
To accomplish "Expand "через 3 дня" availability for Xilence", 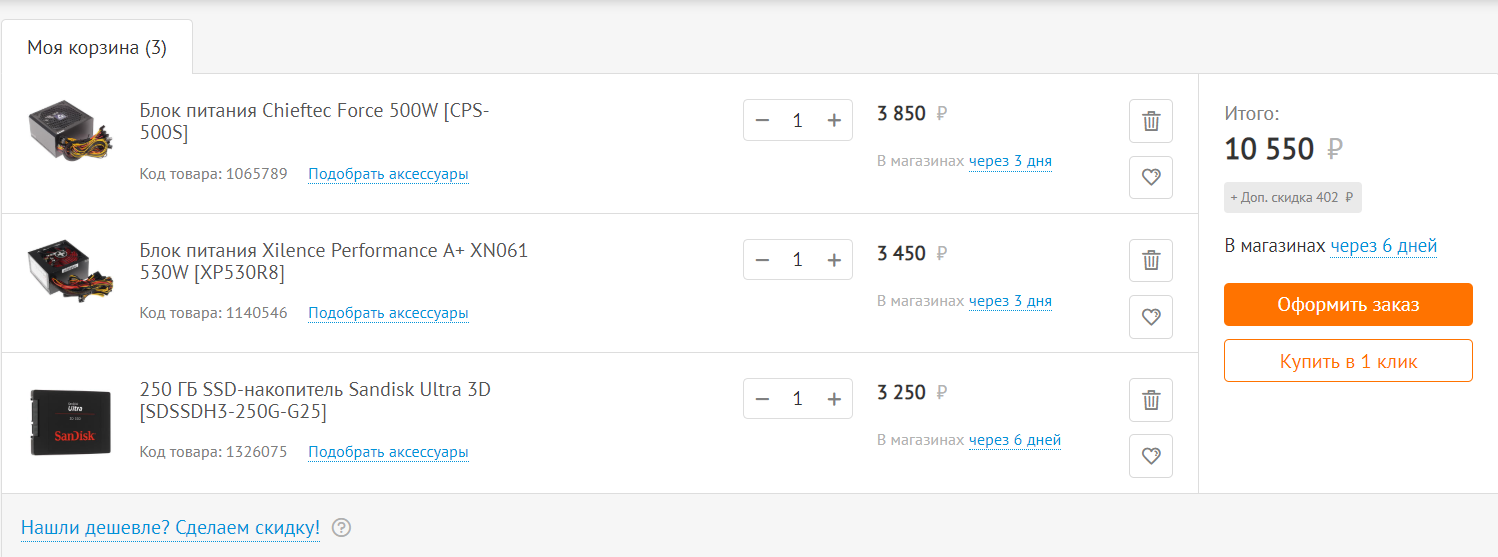I will pos(1010,301).
